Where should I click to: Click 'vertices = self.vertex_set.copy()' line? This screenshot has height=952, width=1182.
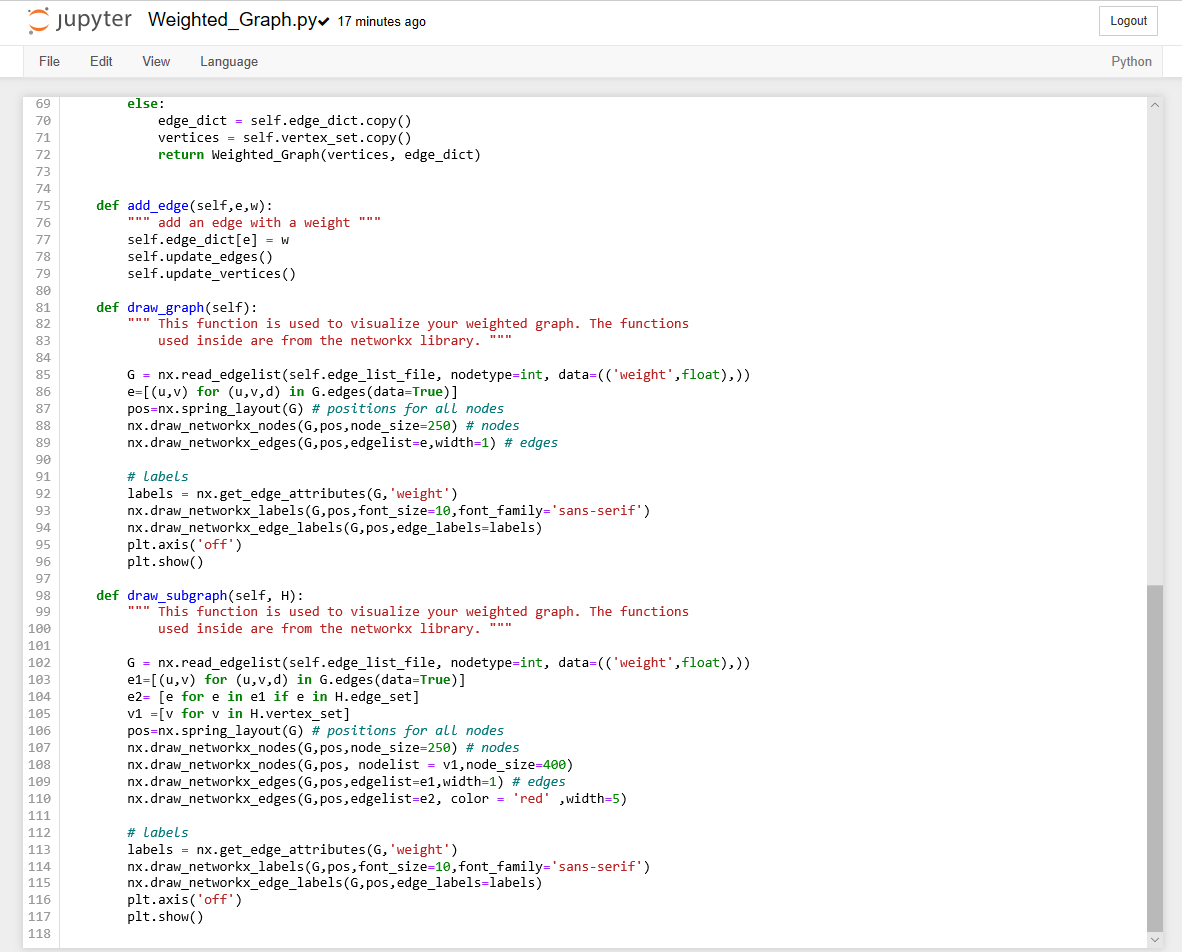(284, 137)
